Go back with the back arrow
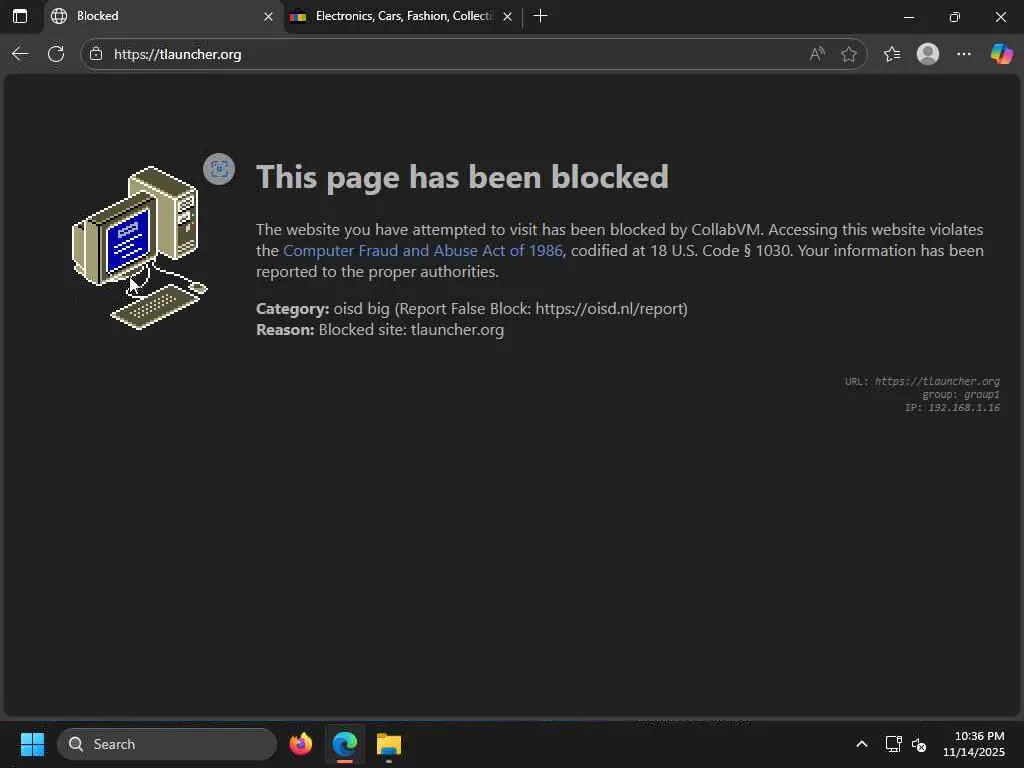Image resolution: width=1024 pixels, height=768 pixels. coord(20,54)
